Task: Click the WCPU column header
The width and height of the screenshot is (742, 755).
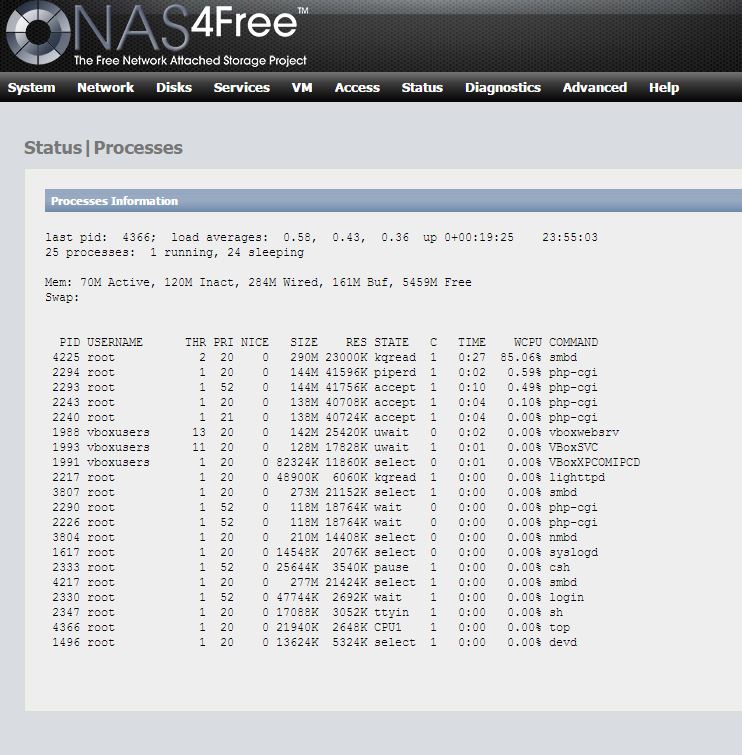Action: (x=528, y=342)
